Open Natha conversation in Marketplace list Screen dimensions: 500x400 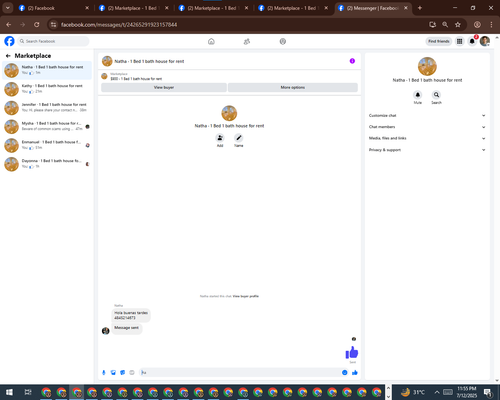tap(47, 70)
